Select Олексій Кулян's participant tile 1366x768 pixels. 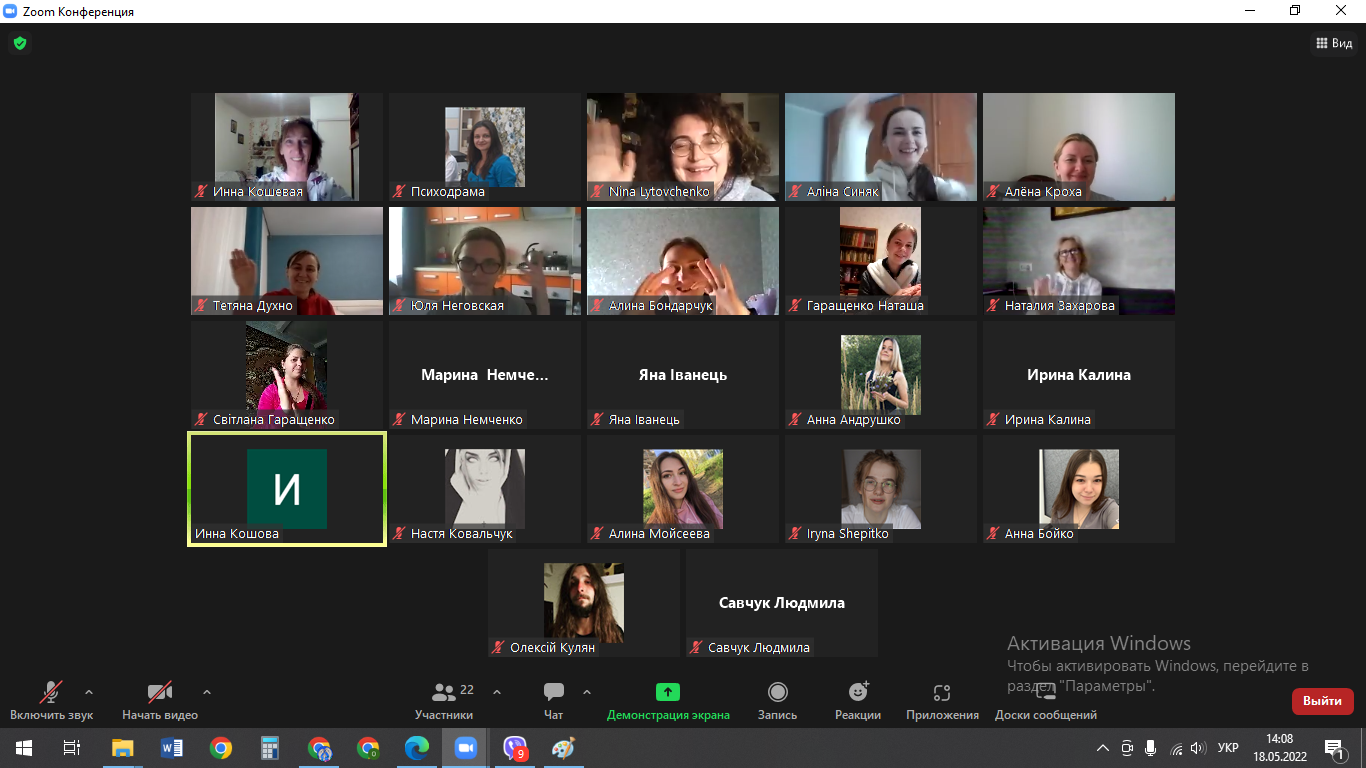(x=583, y=603)
